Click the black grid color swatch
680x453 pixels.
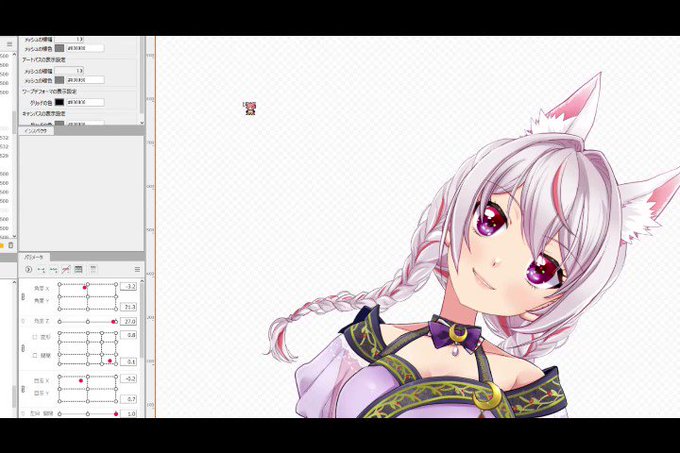click(59, 102)
